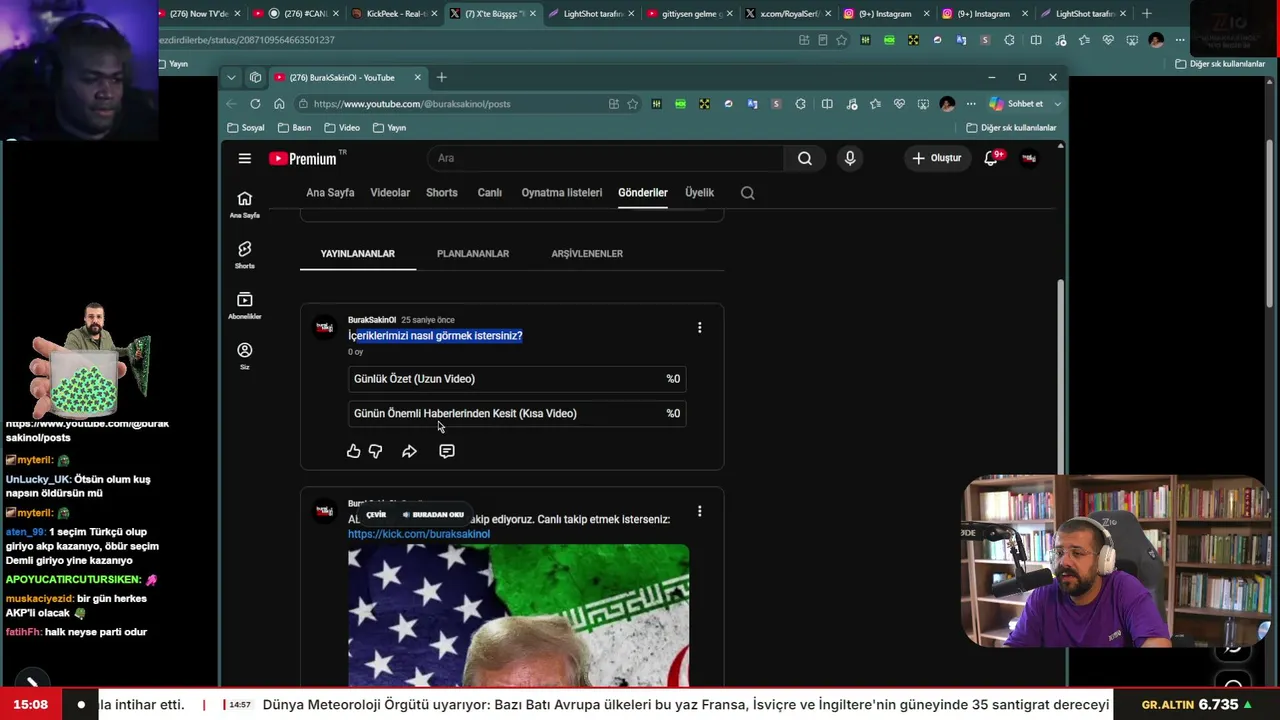Open the Basın bookmarks folder
The height and width of the screenshot is (720, 1280).
294,128
